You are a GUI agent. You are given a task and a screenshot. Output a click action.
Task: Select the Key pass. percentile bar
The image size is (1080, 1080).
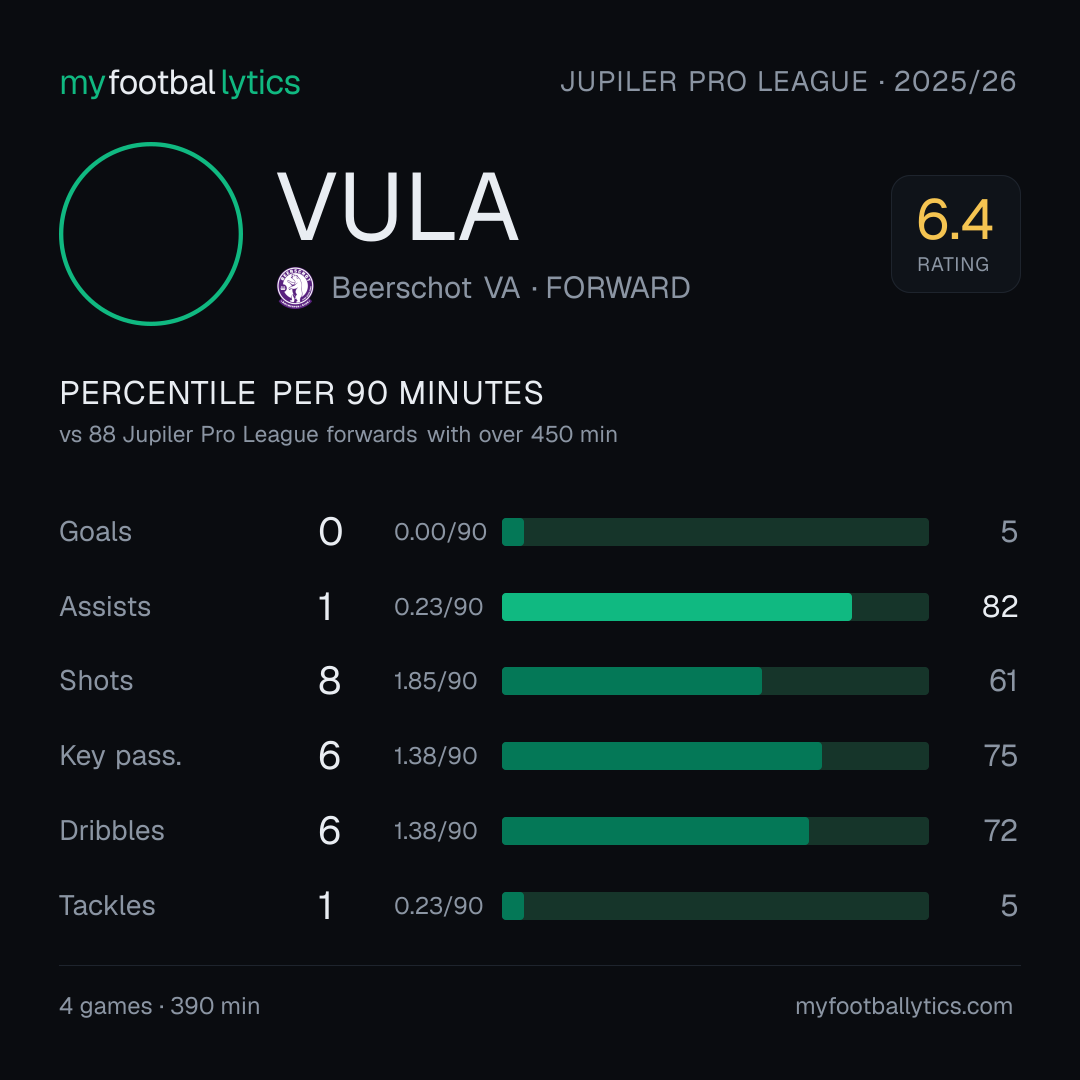(715, 756)
